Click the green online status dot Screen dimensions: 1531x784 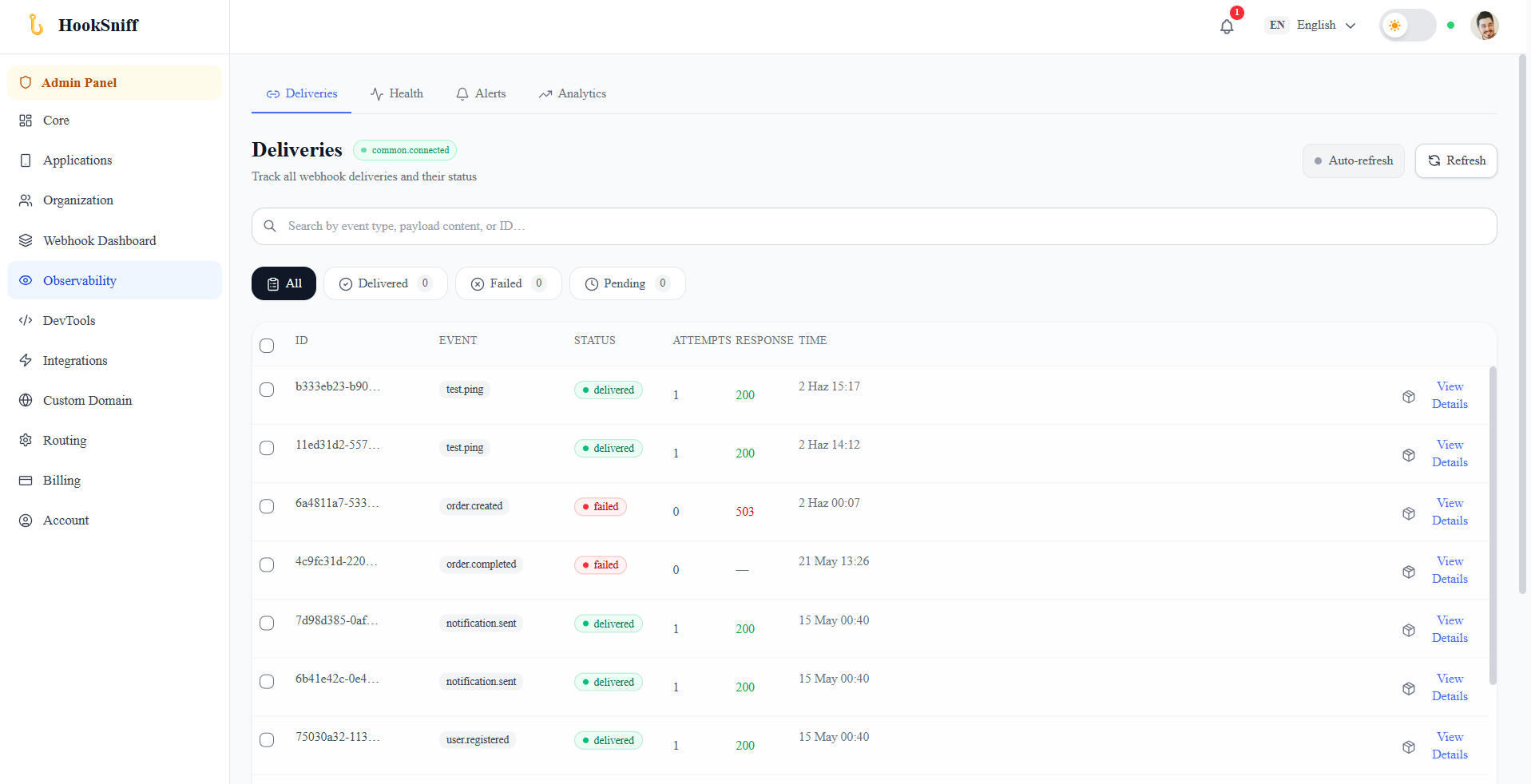(x=1450, y=26)
